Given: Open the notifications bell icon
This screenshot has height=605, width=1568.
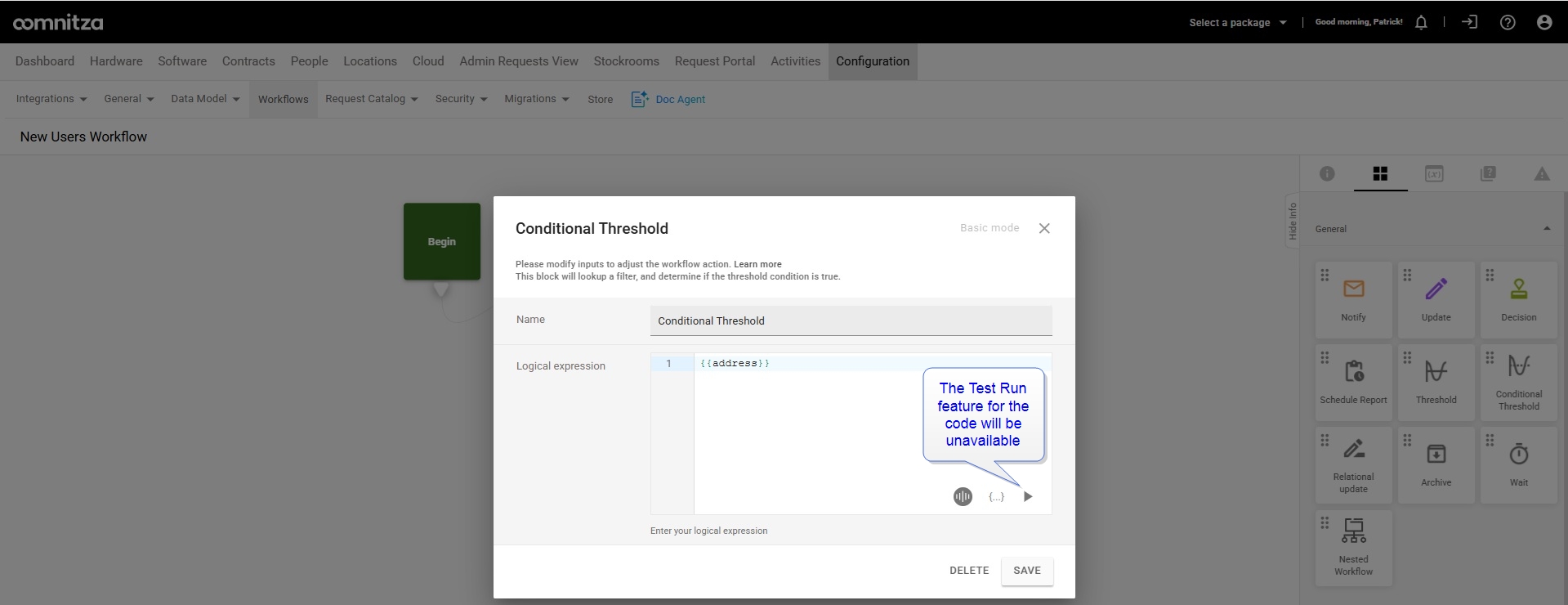Looking at the screenshot, I should point(1421,22).
